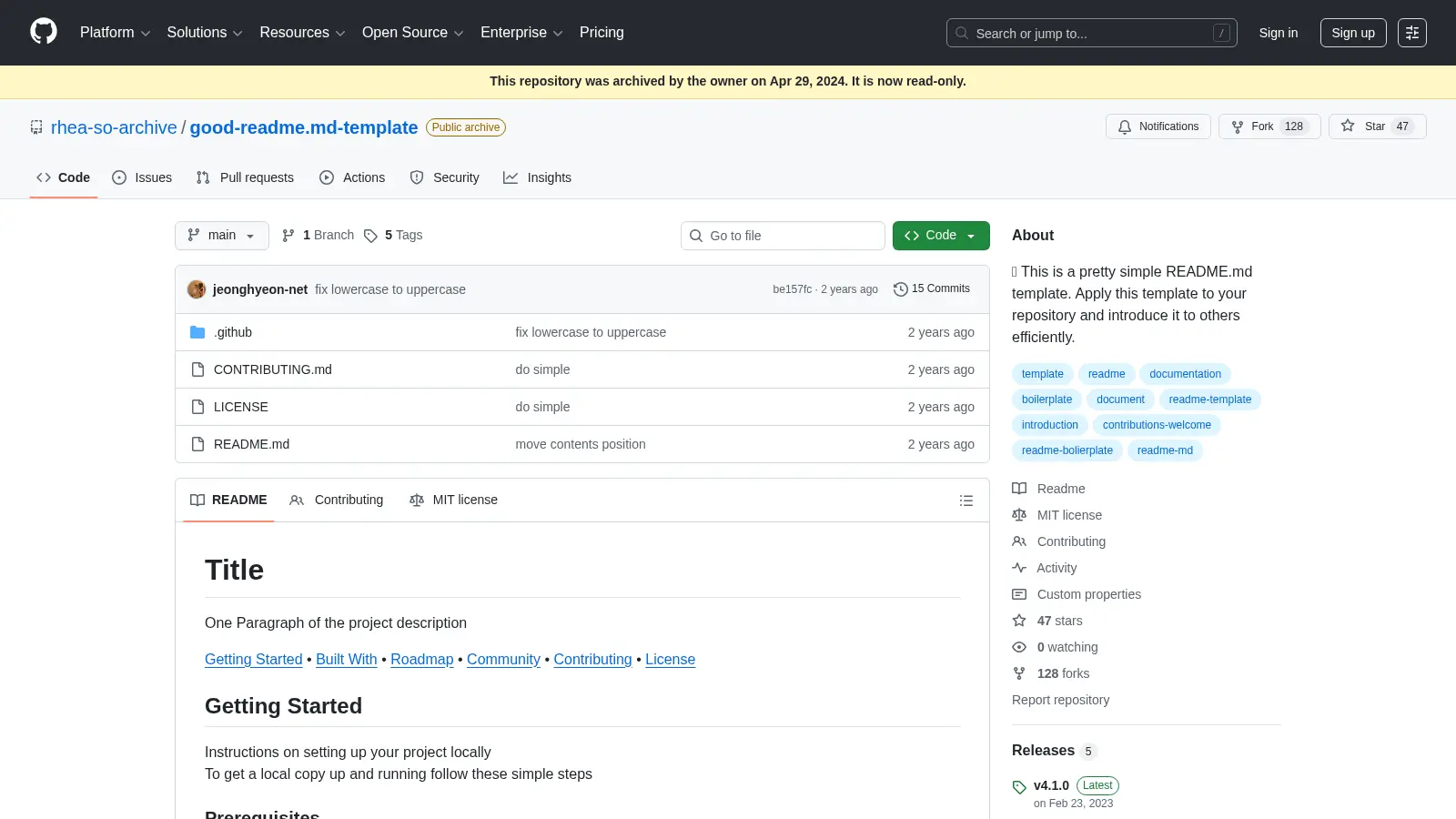Click the contributions-welcome topic tag
Image resolution: width=1456 pixels, height=819 pixels.
coord(1157,425)
